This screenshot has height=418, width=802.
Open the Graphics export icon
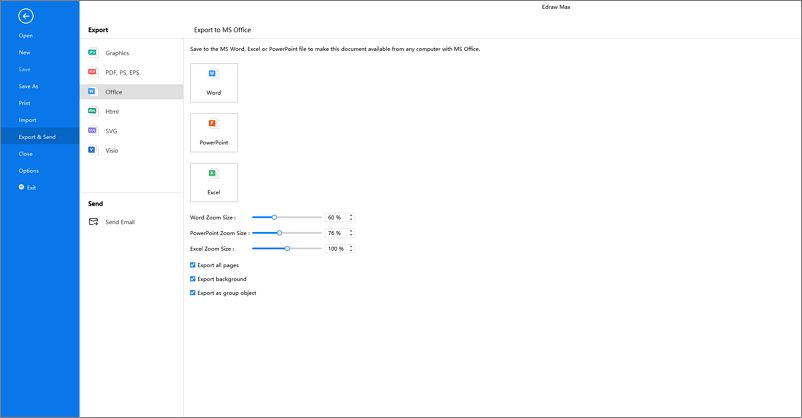click(x=93, y=52)
